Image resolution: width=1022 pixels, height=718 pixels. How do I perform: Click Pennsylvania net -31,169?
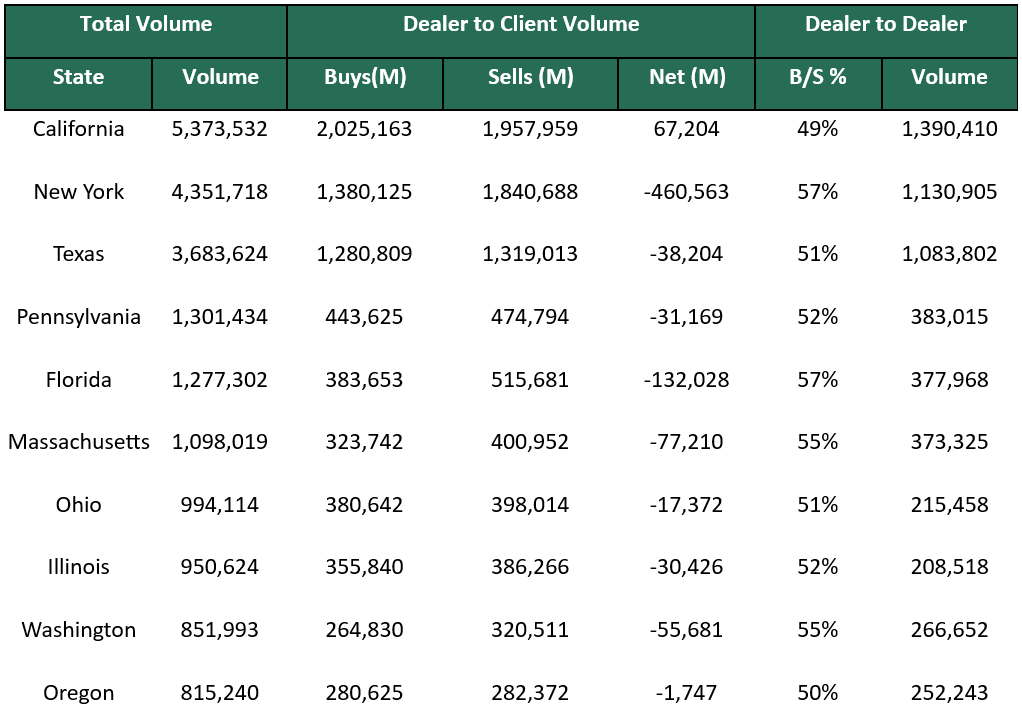point(686,317)
